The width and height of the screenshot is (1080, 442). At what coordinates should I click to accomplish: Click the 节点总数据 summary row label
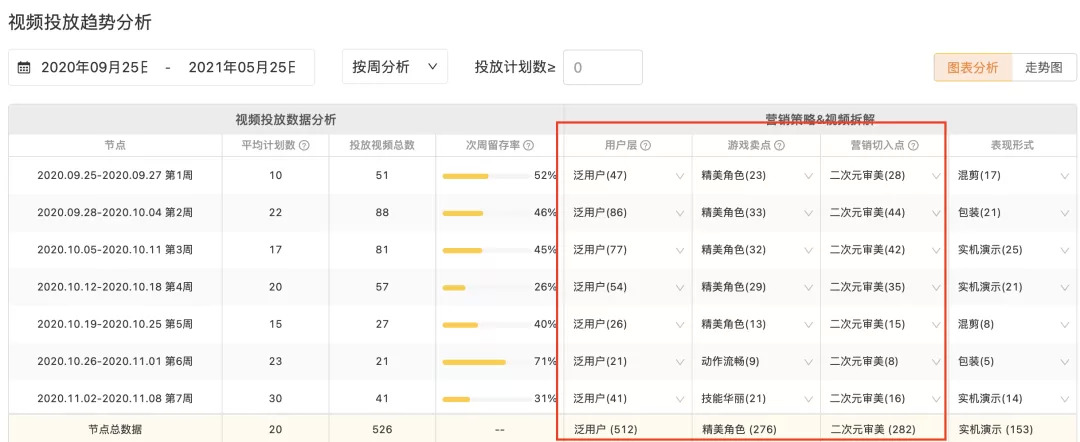(115, 430)
